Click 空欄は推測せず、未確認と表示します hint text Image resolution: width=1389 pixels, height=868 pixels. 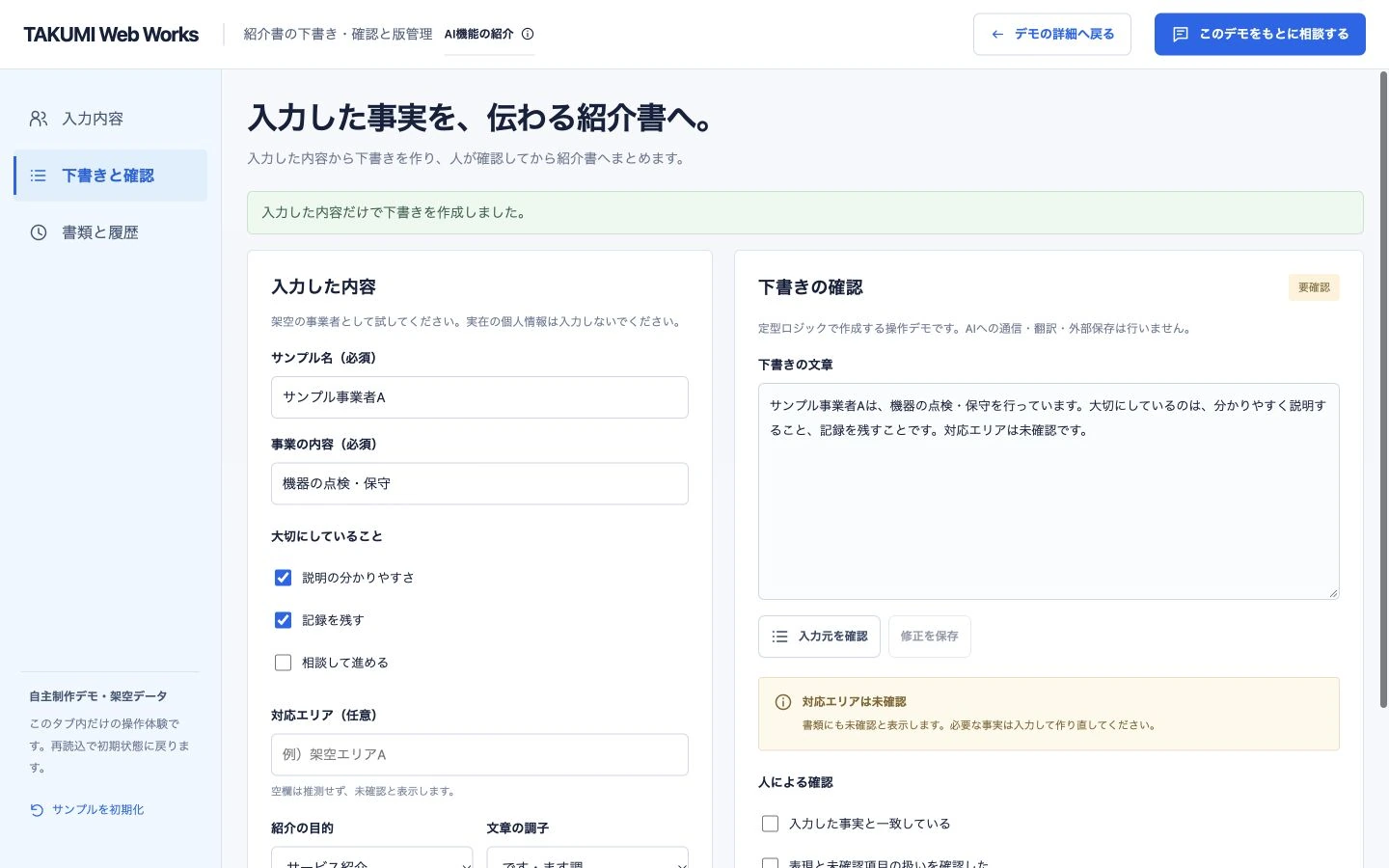click(363, 791)
